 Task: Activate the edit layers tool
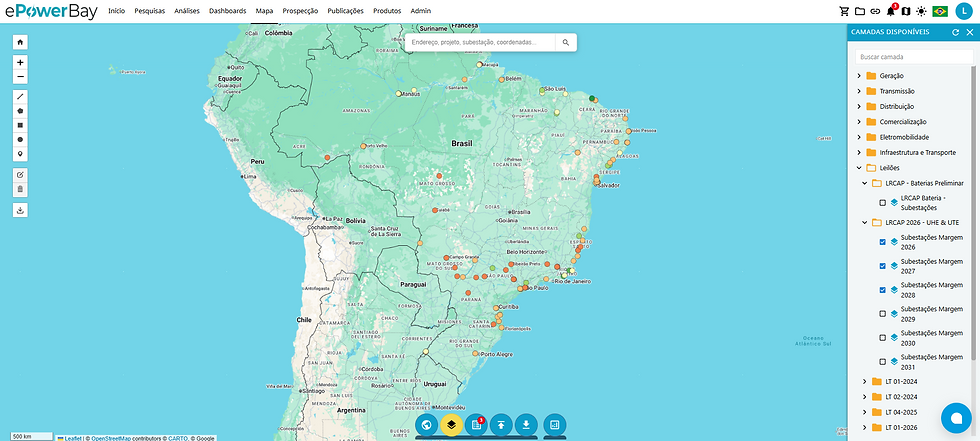click(20, 174)
